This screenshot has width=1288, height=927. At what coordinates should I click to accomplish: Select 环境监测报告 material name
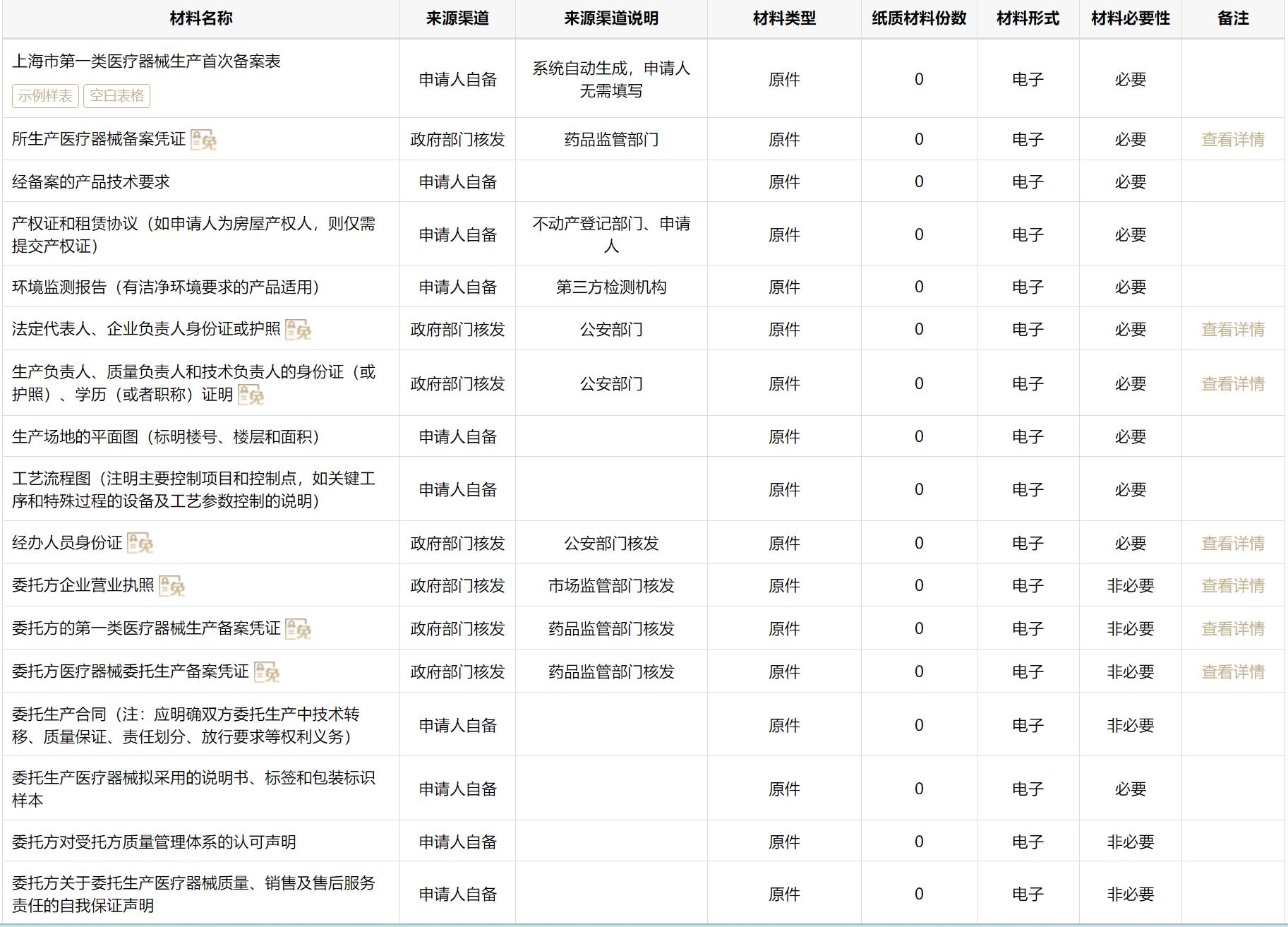click(x=167, y=287)
